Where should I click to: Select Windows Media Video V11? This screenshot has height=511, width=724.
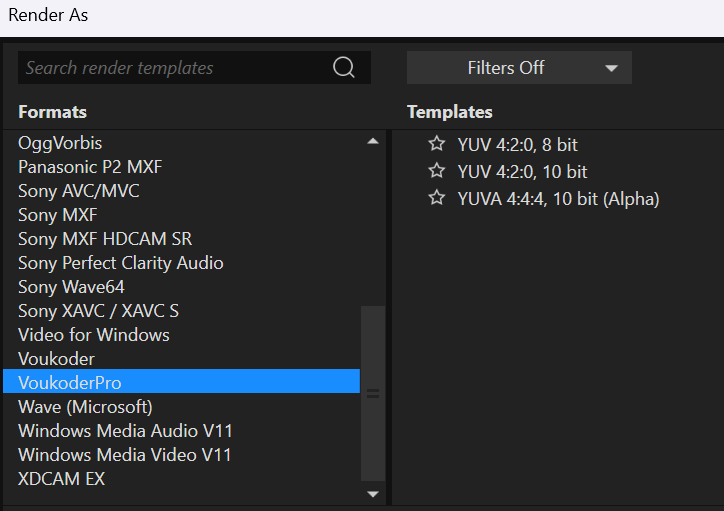125,455
